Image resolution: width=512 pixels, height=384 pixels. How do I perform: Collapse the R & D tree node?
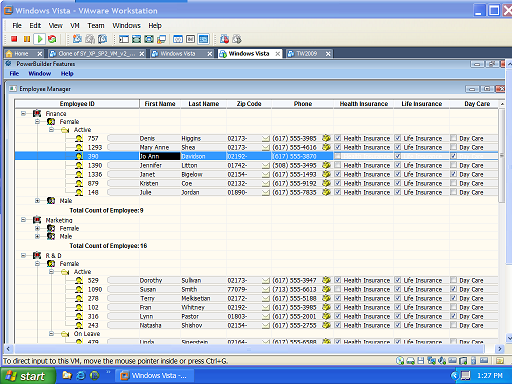coord(23,256)
